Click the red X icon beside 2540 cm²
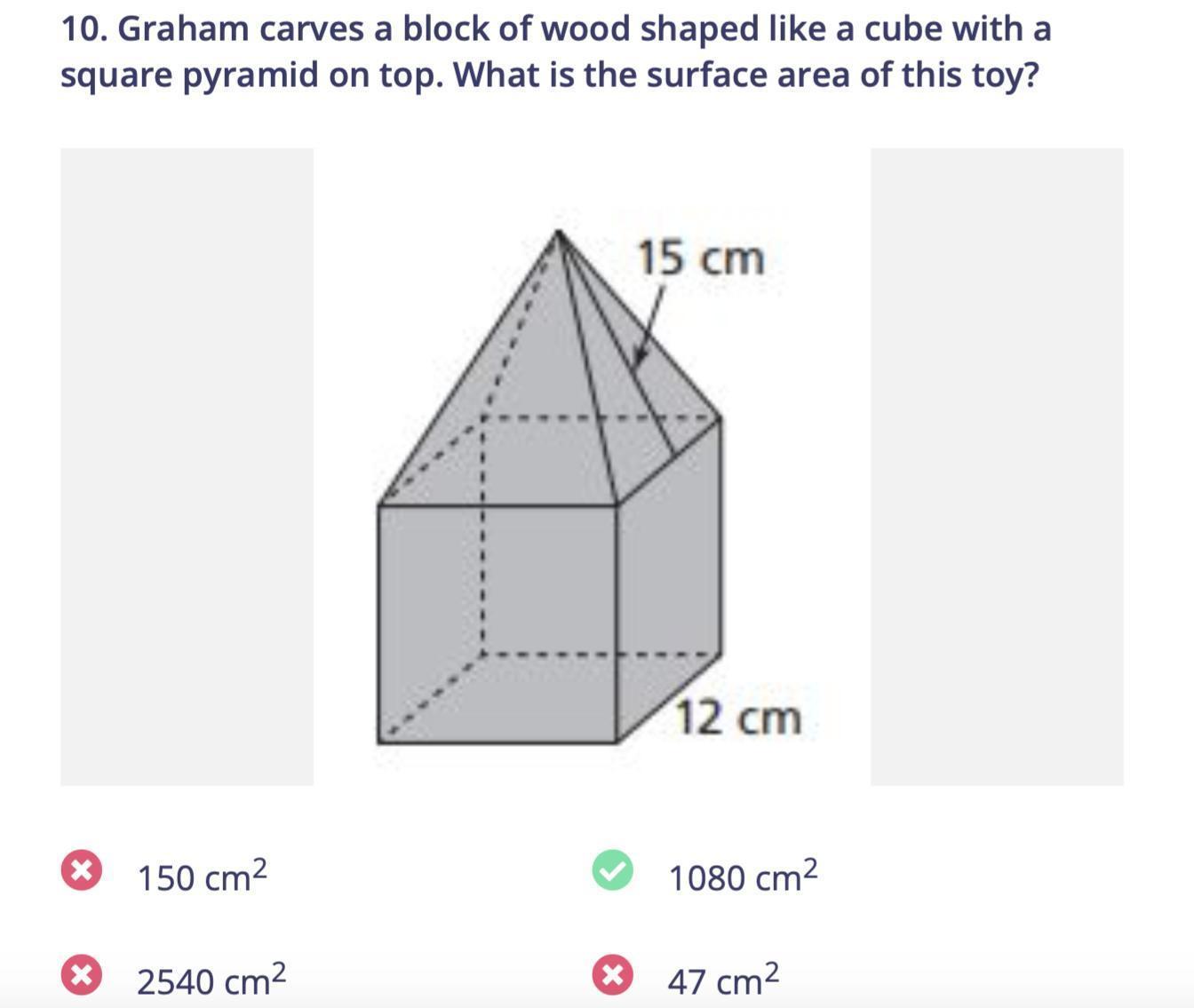Viewport: 1194px width, 1008px height. click(81, 975)
